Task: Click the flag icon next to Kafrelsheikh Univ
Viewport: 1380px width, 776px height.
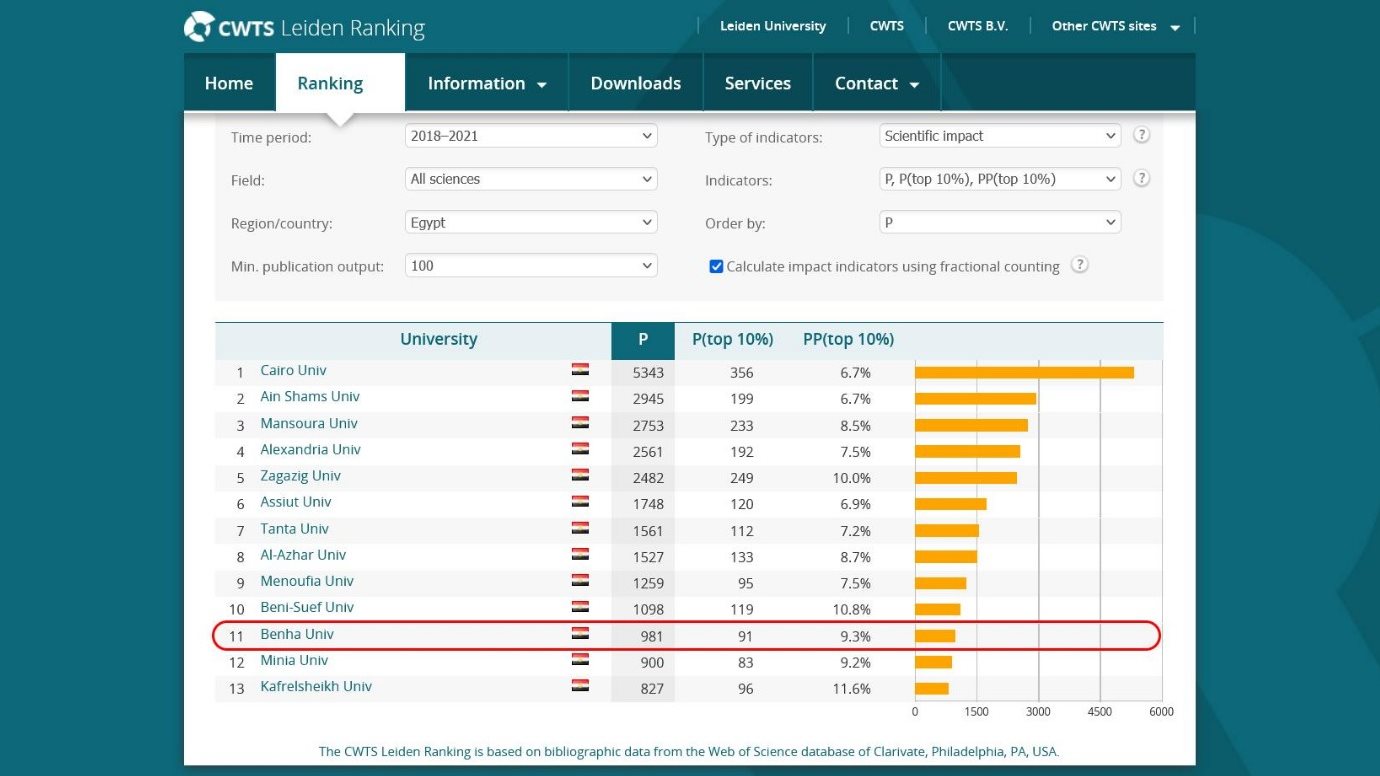Action: point(580,687)
